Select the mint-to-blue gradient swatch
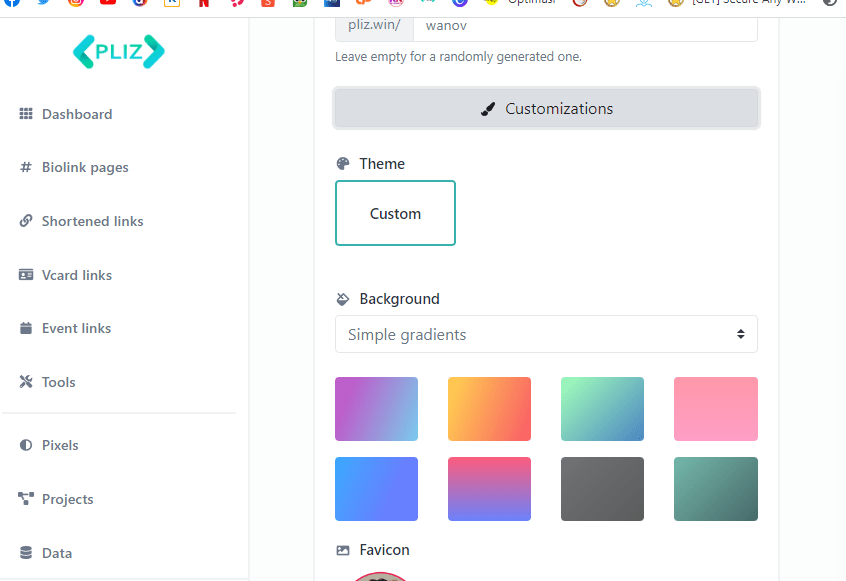Viewport: 846px width, 581px height. 602,409
